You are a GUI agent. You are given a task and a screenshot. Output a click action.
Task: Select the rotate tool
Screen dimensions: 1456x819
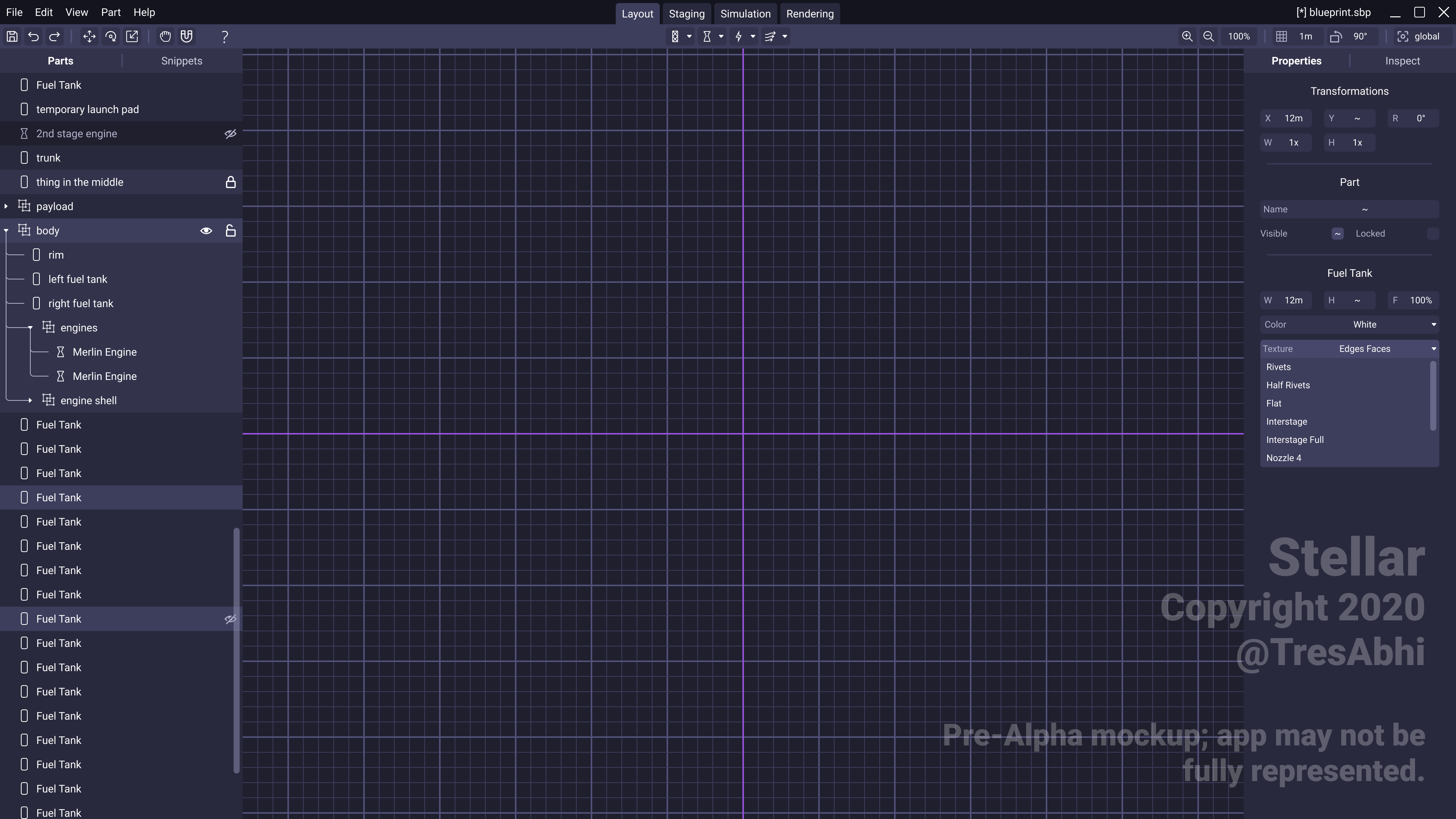(x=111, y=37)
